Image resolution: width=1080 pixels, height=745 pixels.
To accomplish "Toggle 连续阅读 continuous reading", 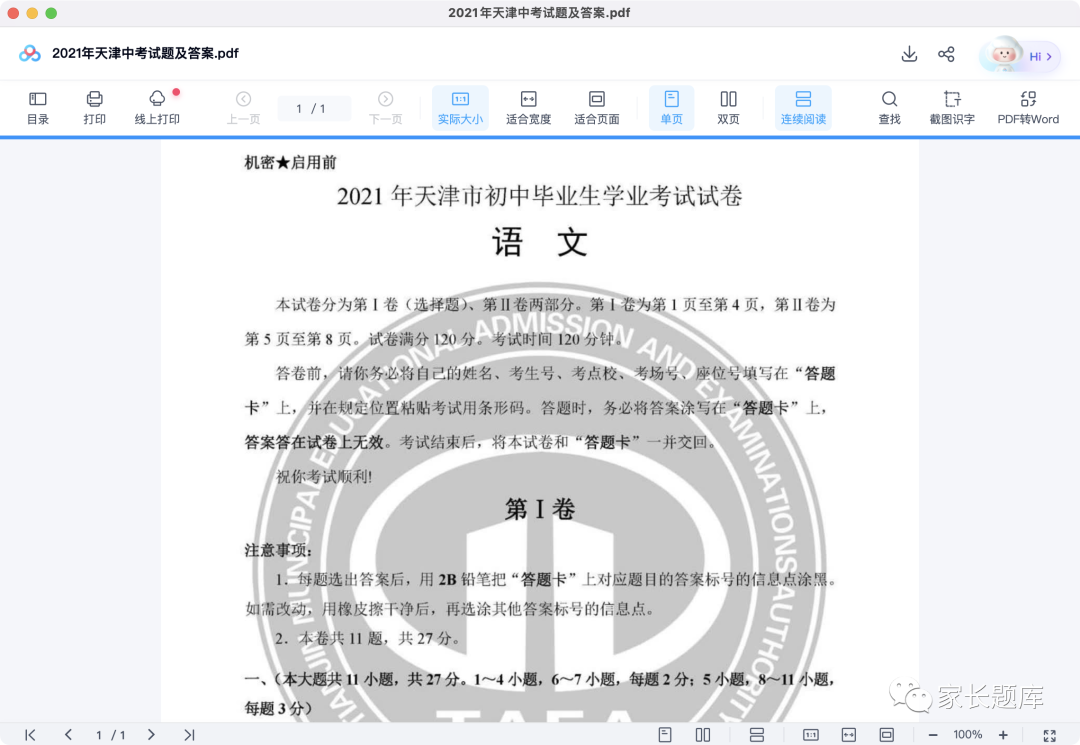I will pos(803,108).
